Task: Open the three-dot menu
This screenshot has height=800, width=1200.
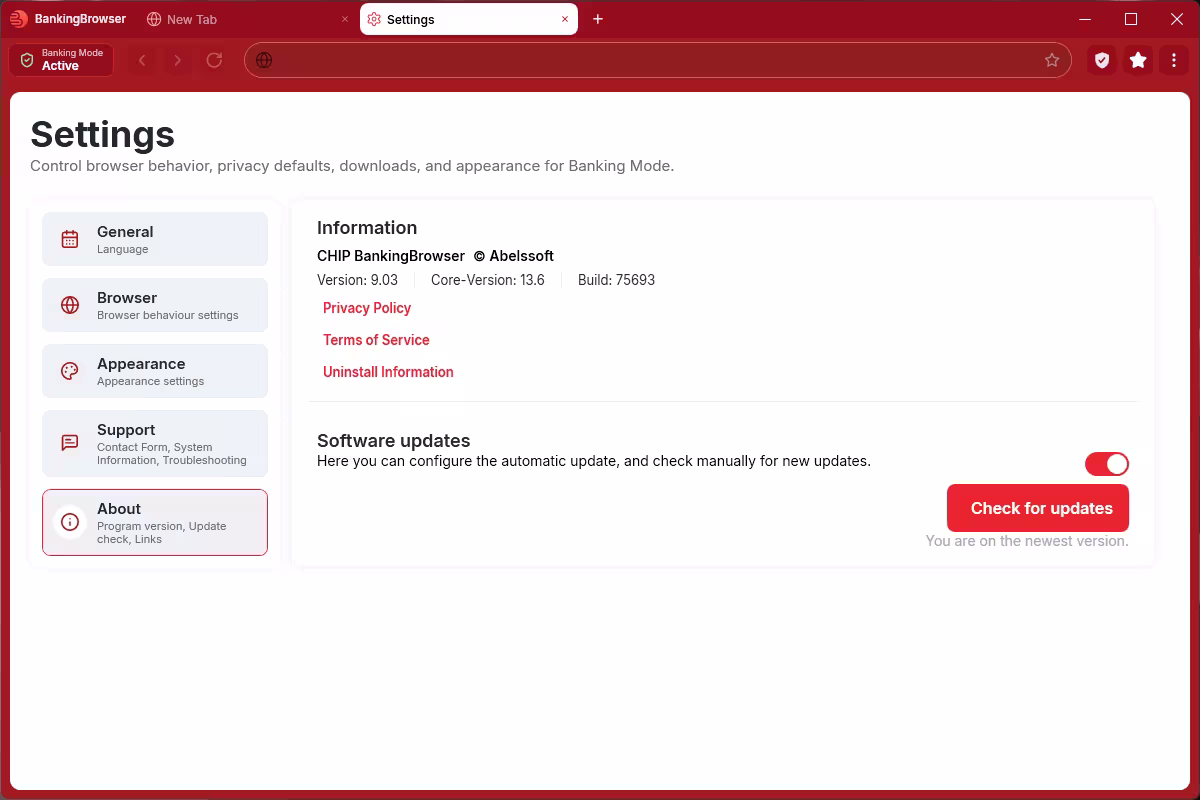Action: (1174, 60)
